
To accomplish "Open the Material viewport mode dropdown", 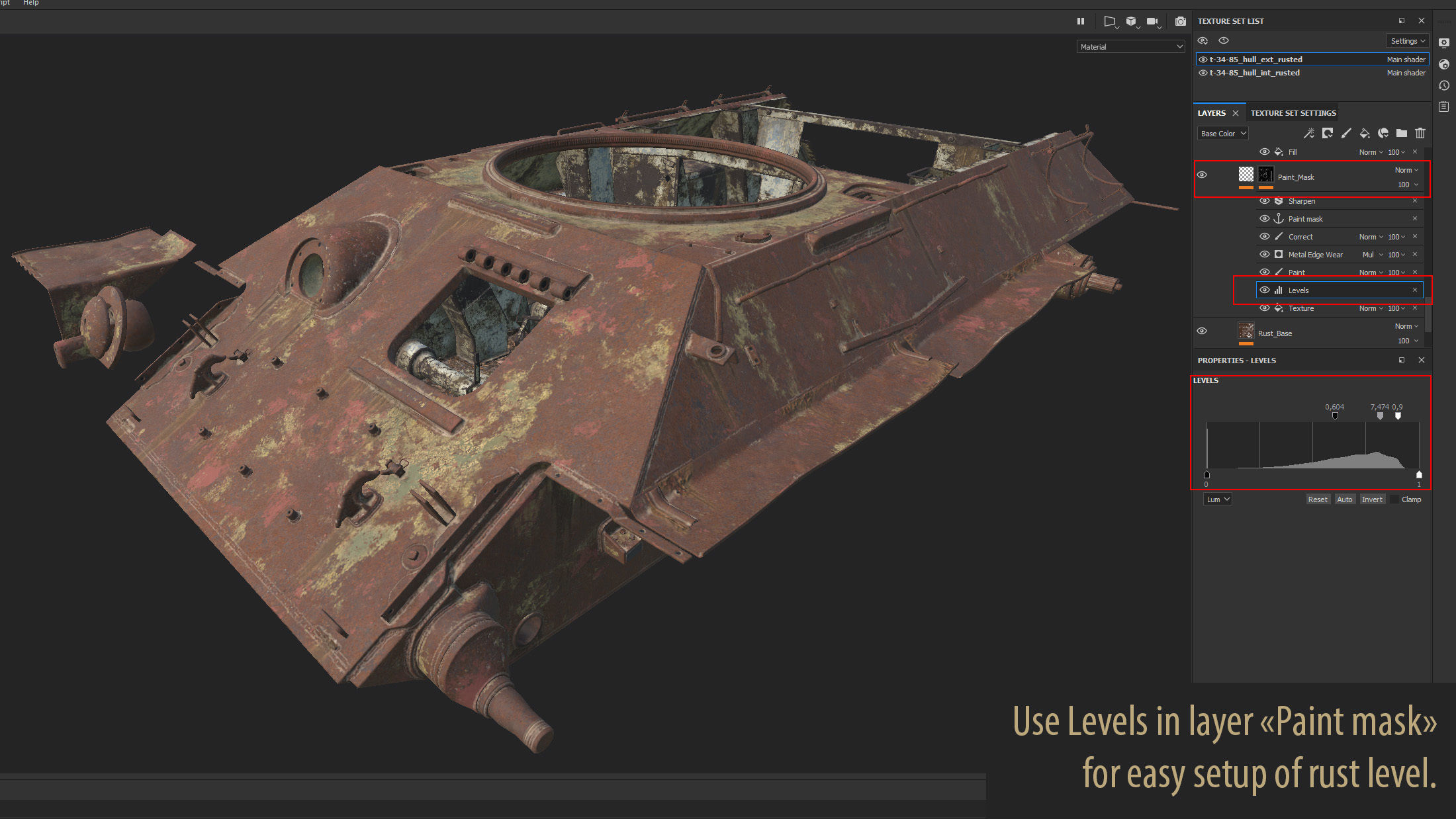I will pos(1130,47).
